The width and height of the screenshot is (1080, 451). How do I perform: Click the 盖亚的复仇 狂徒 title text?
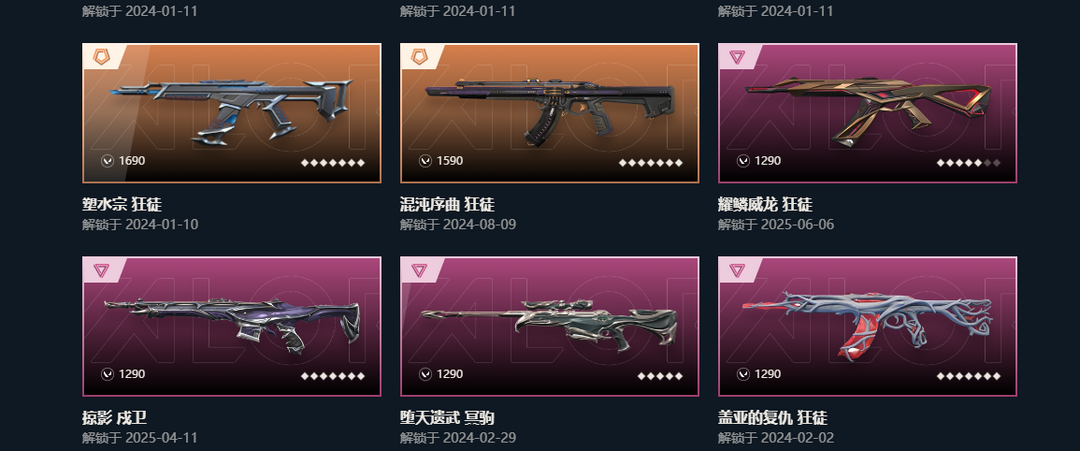pos(773,418)
